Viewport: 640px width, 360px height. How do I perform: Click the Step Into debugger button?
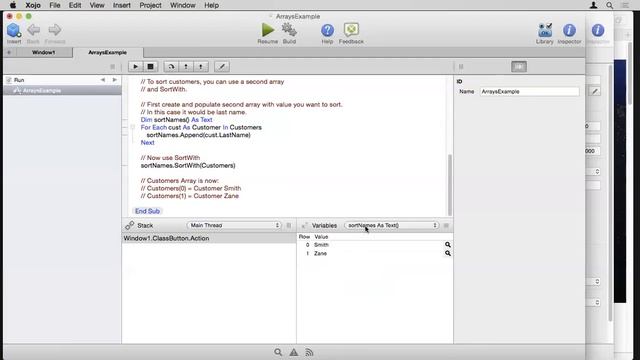(x=186, y=67)
